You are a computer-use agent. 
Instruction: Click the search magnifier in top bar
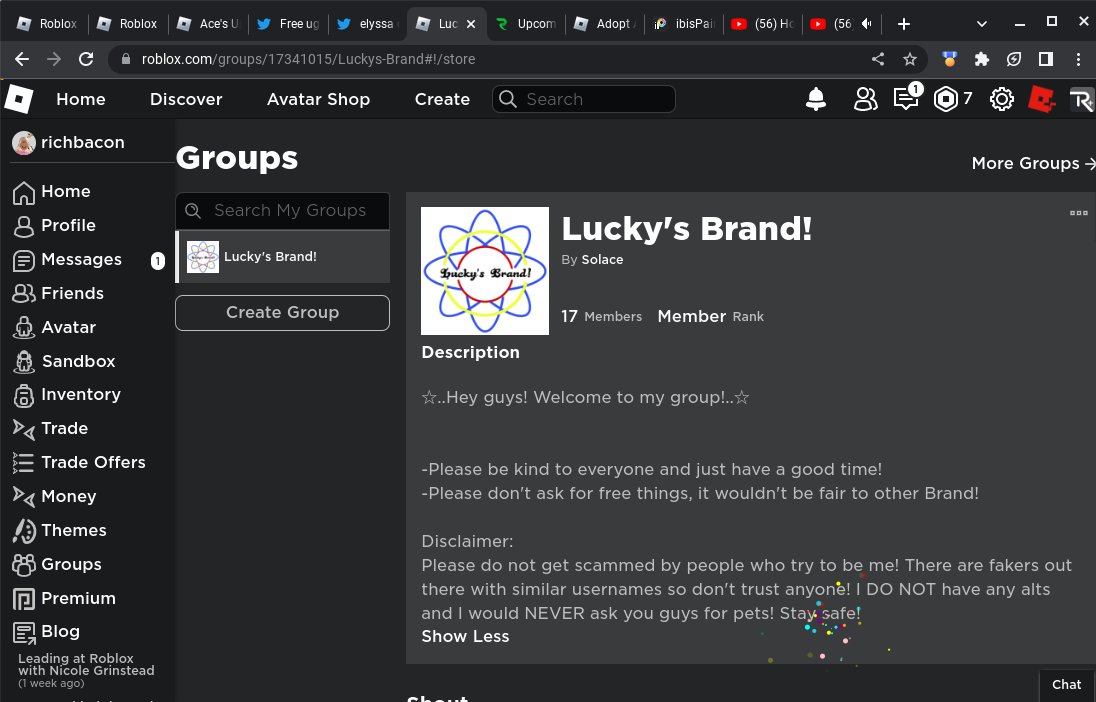point(508,99)
